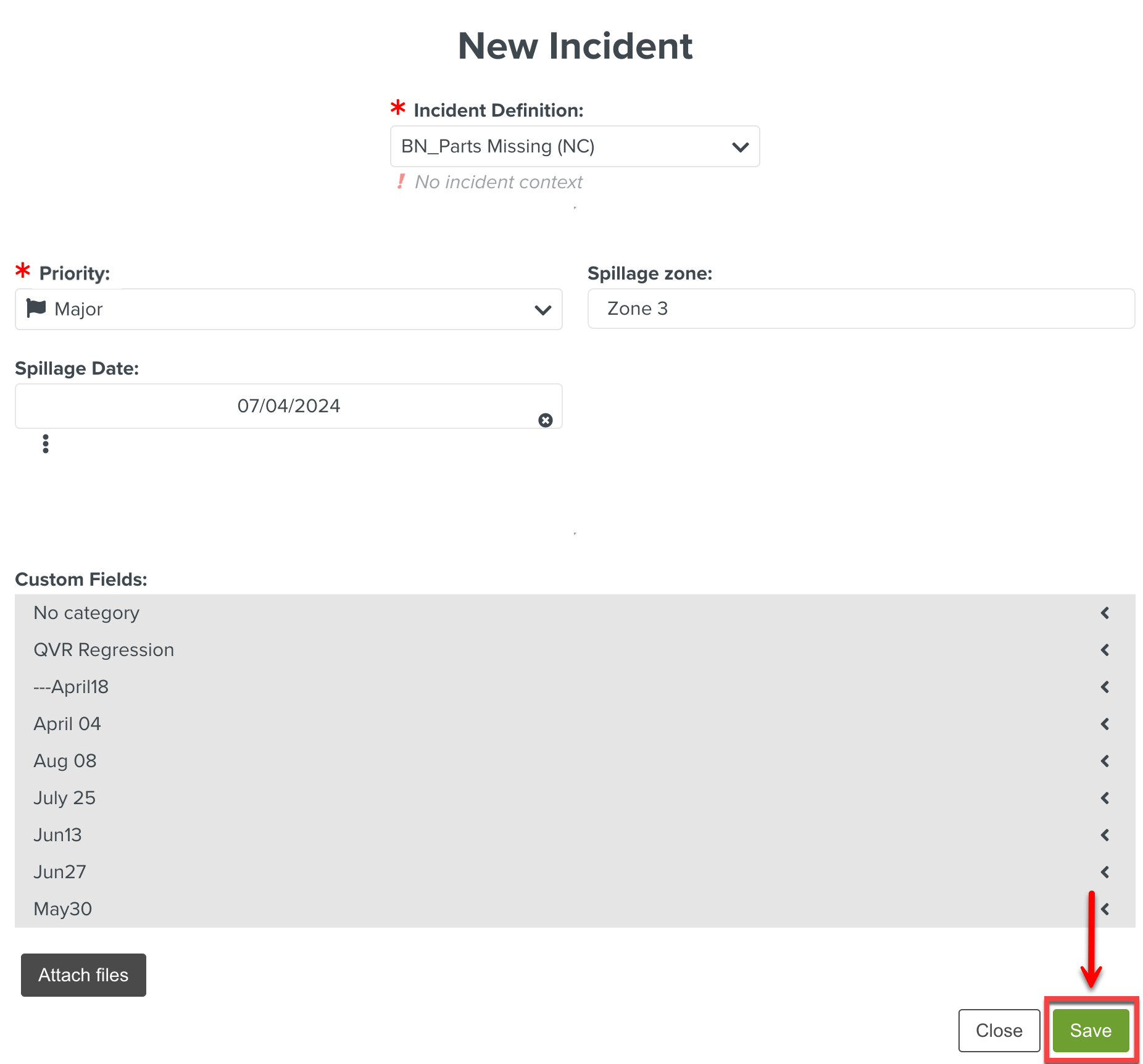Click the Spillage zone text field

[x=861, y=309]
